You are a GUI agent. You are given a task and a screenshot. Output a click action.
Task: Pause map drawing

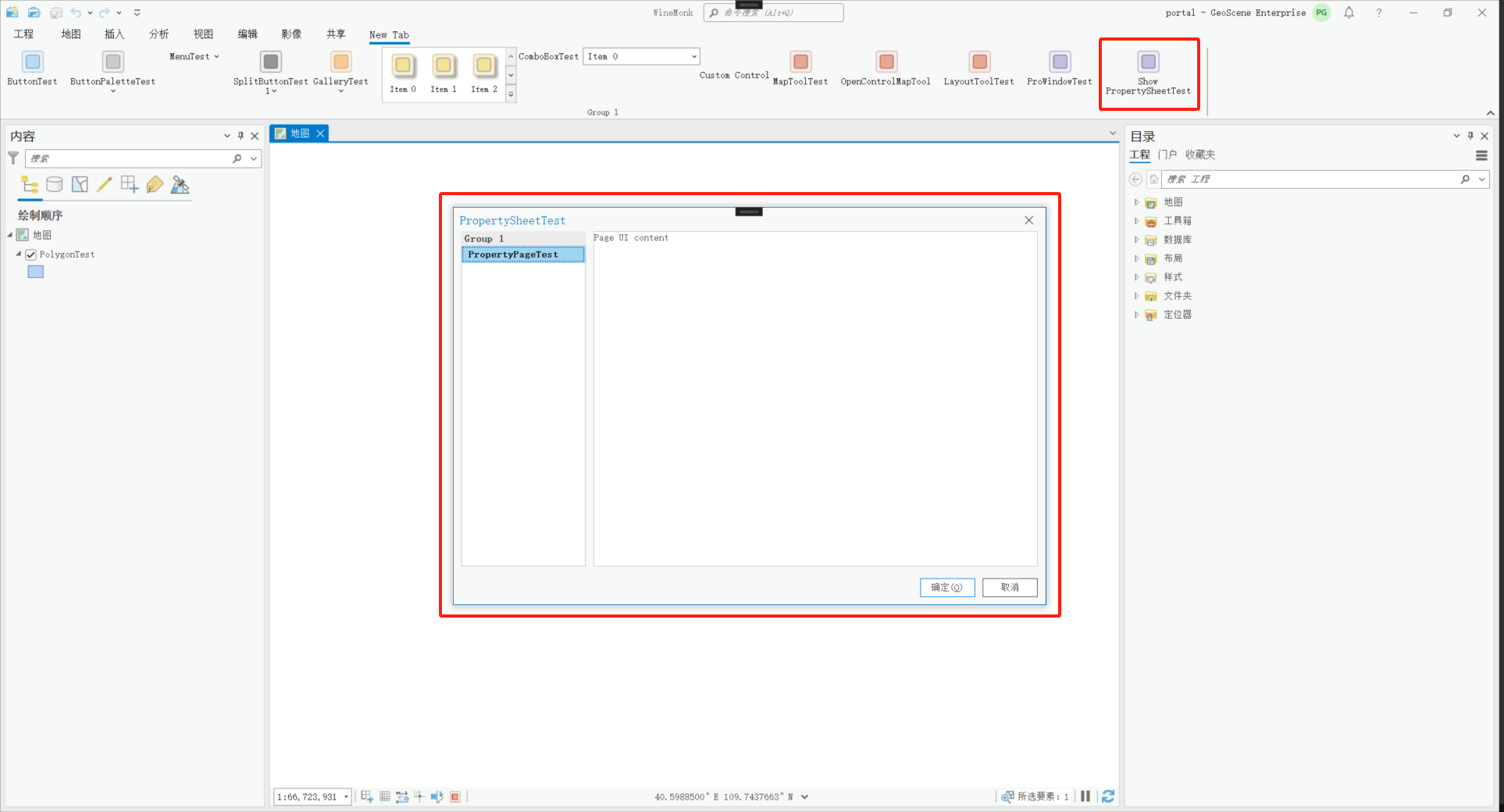point(1085,796)
